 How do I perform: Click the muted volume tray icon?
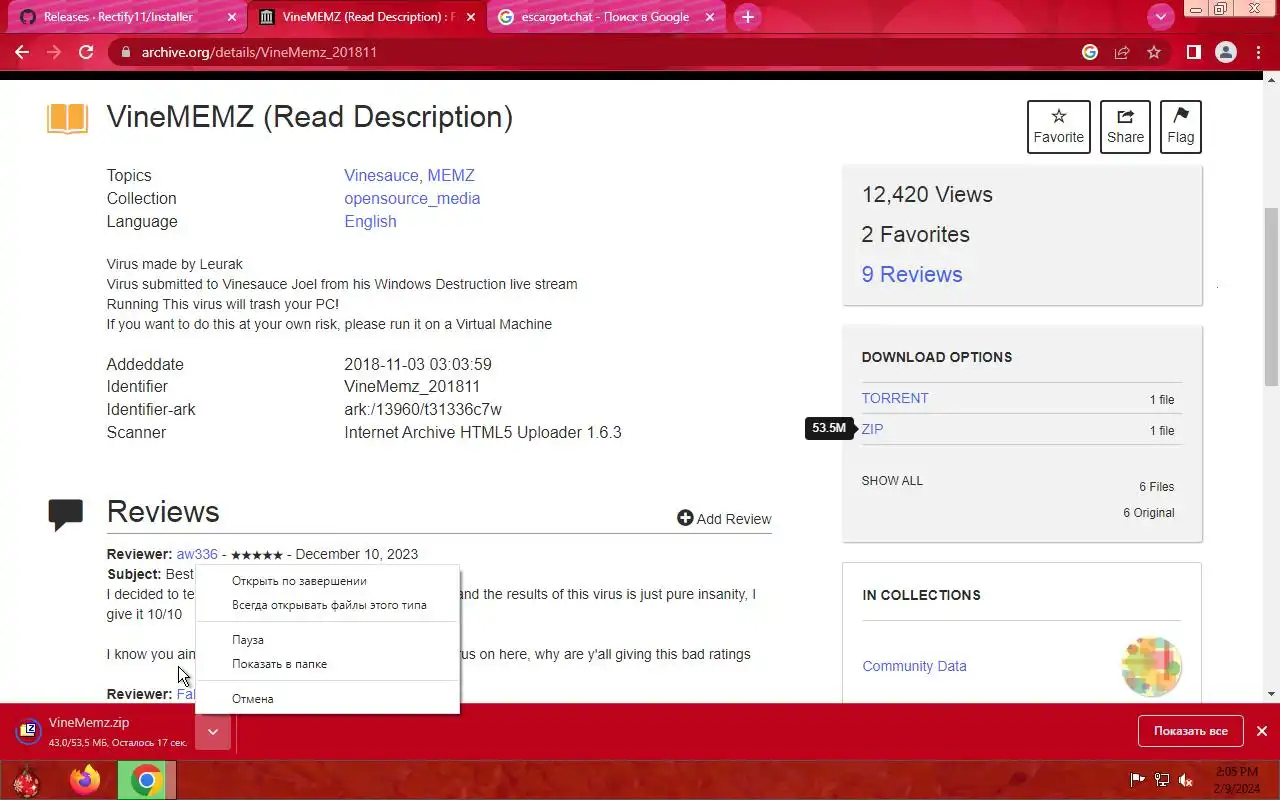coord(1186,780)
